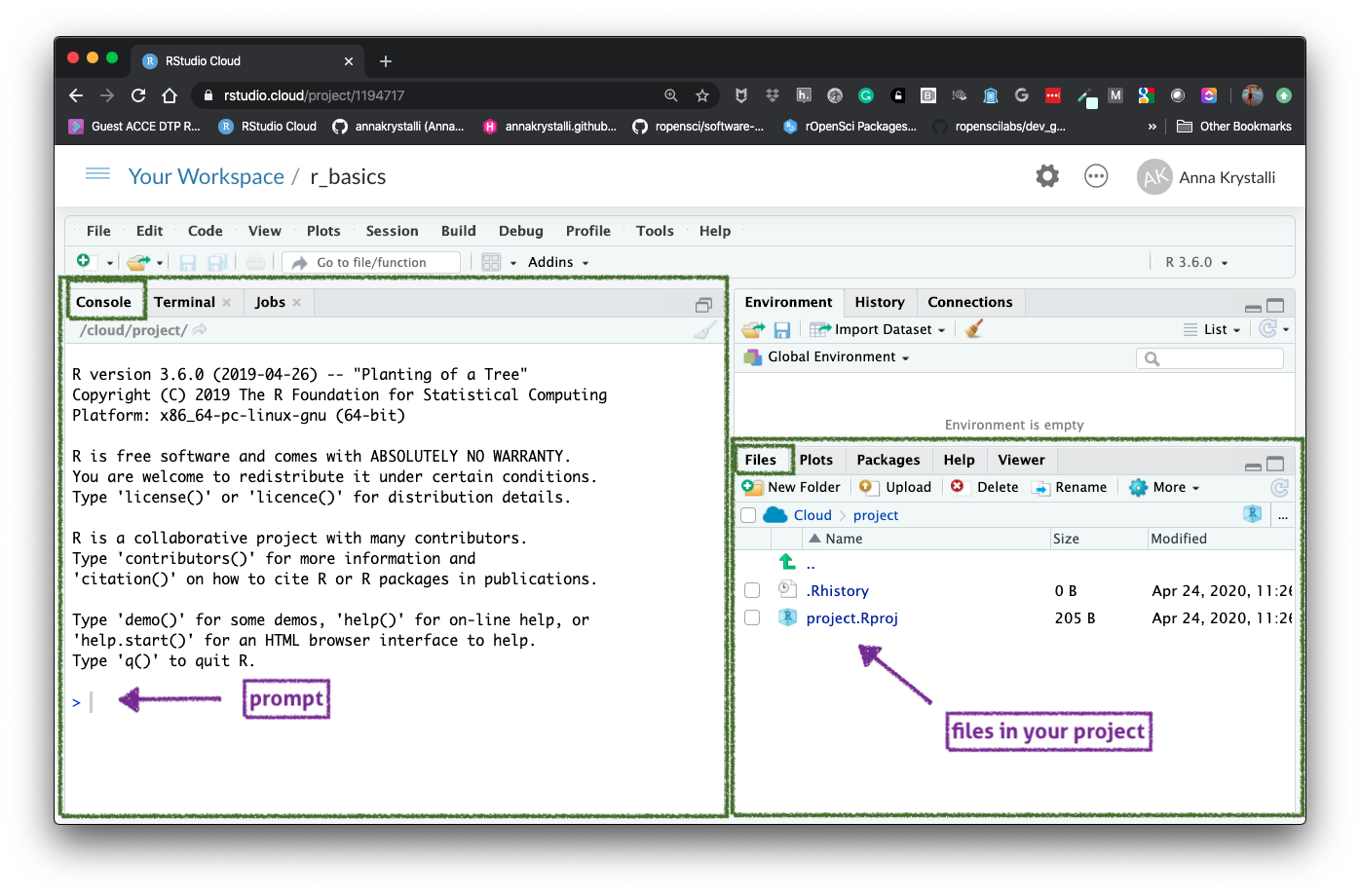Close the Jobs tab

click(x=296, y=303)
